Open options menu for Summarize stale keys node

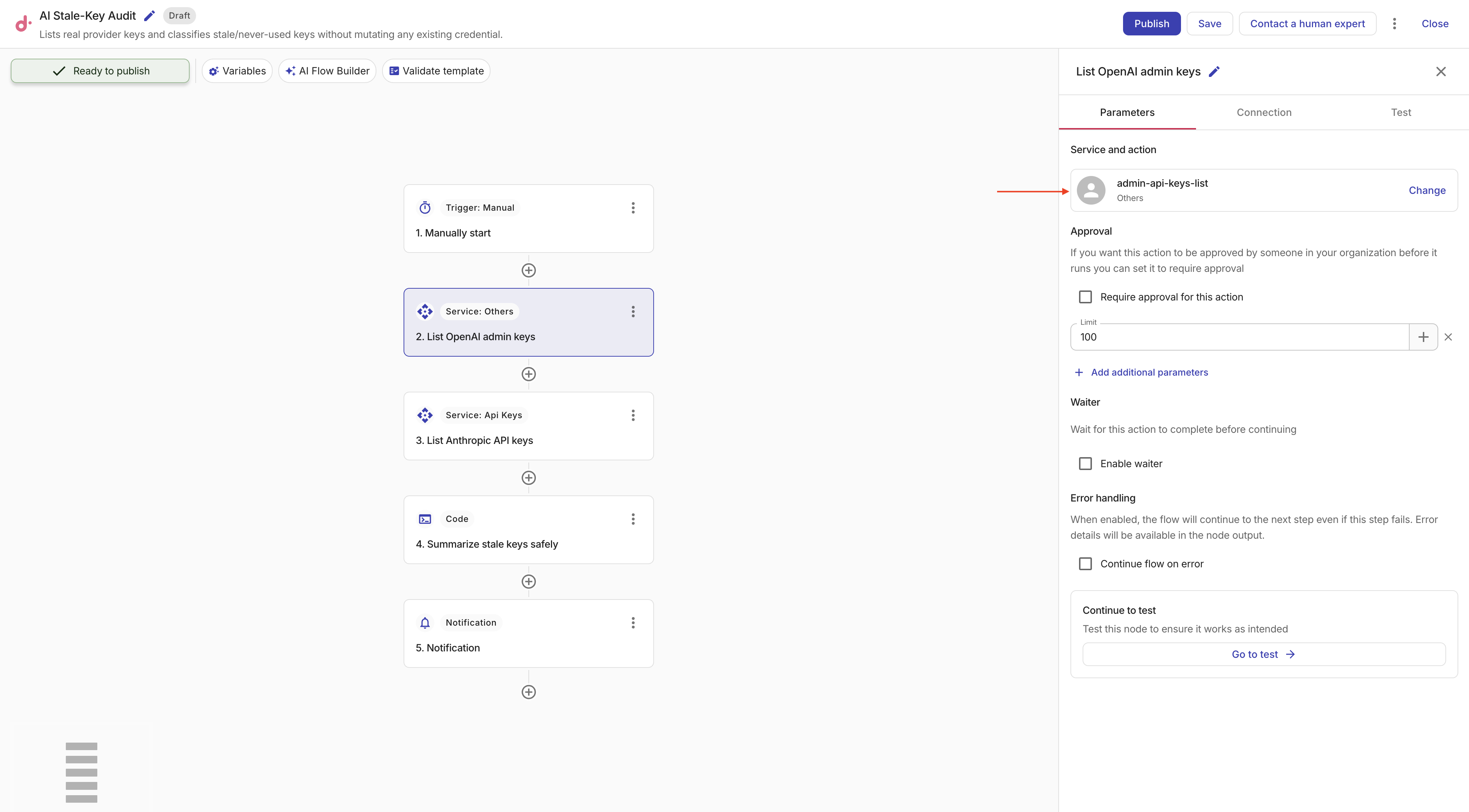point(633,519)
